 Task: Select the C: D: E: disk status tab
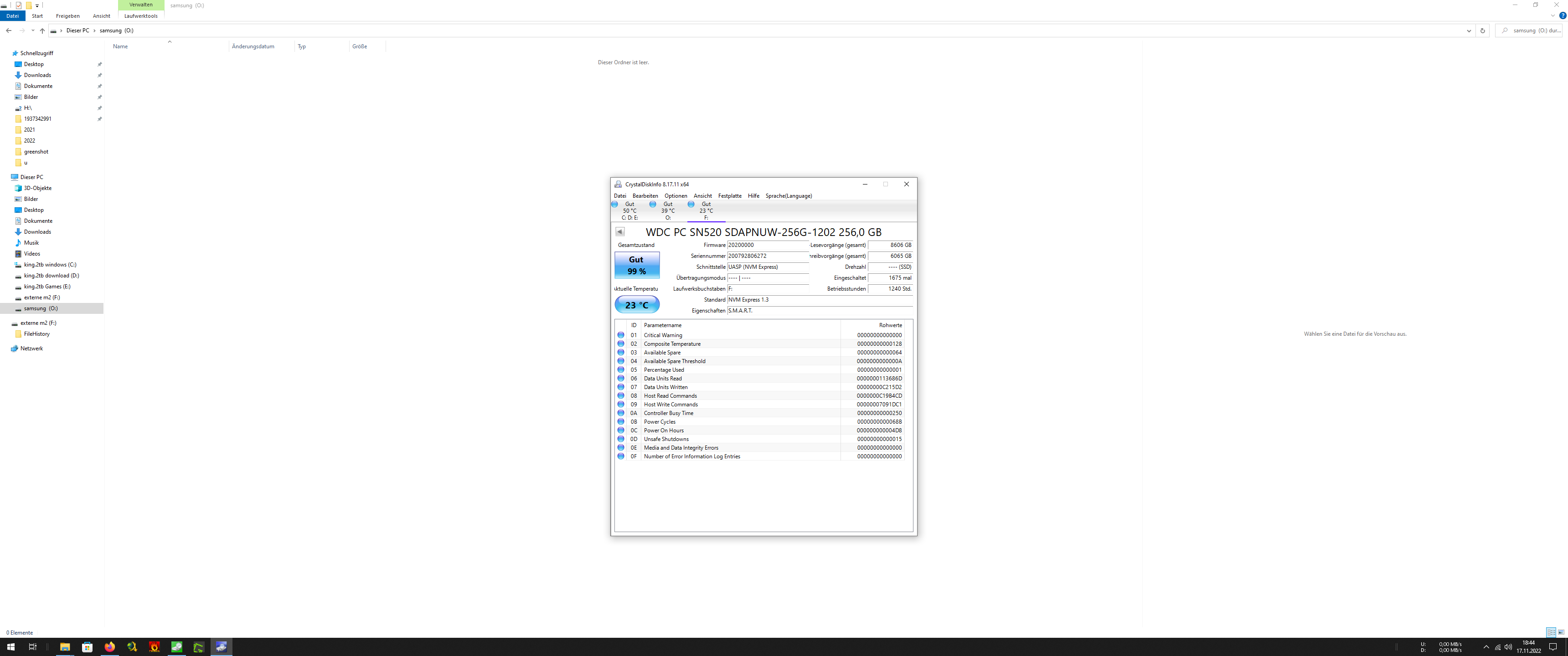pos(629,210)
